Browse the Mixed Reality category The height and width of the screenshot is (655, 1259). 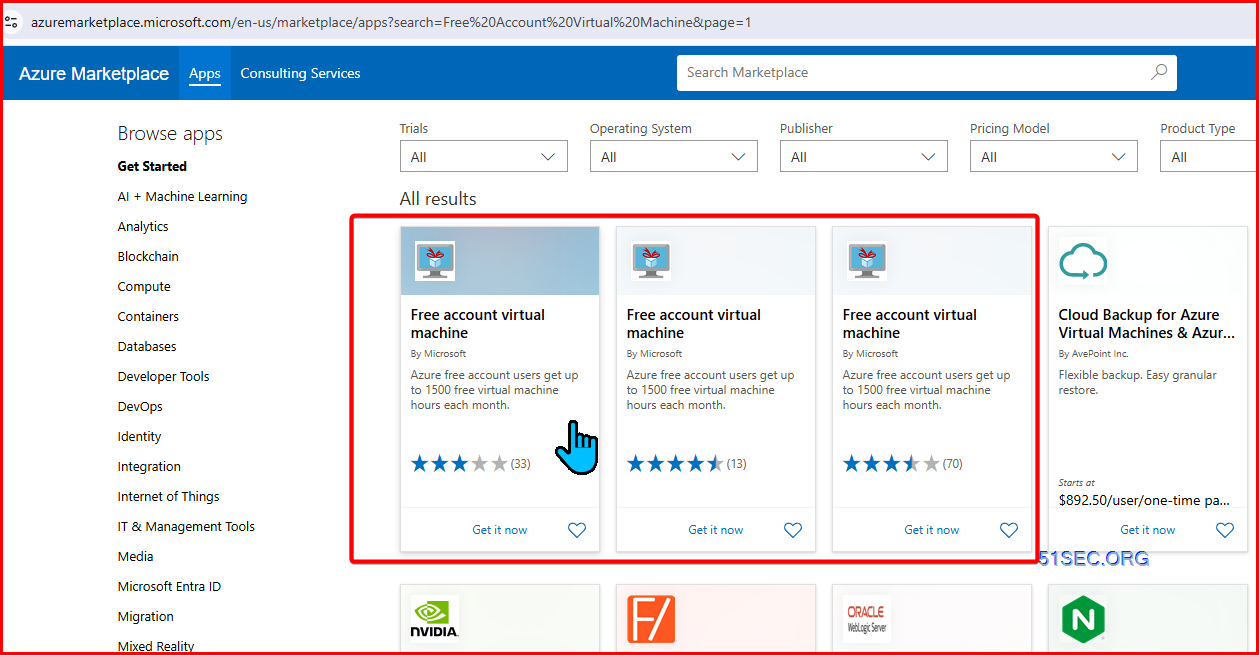[156, 646]
